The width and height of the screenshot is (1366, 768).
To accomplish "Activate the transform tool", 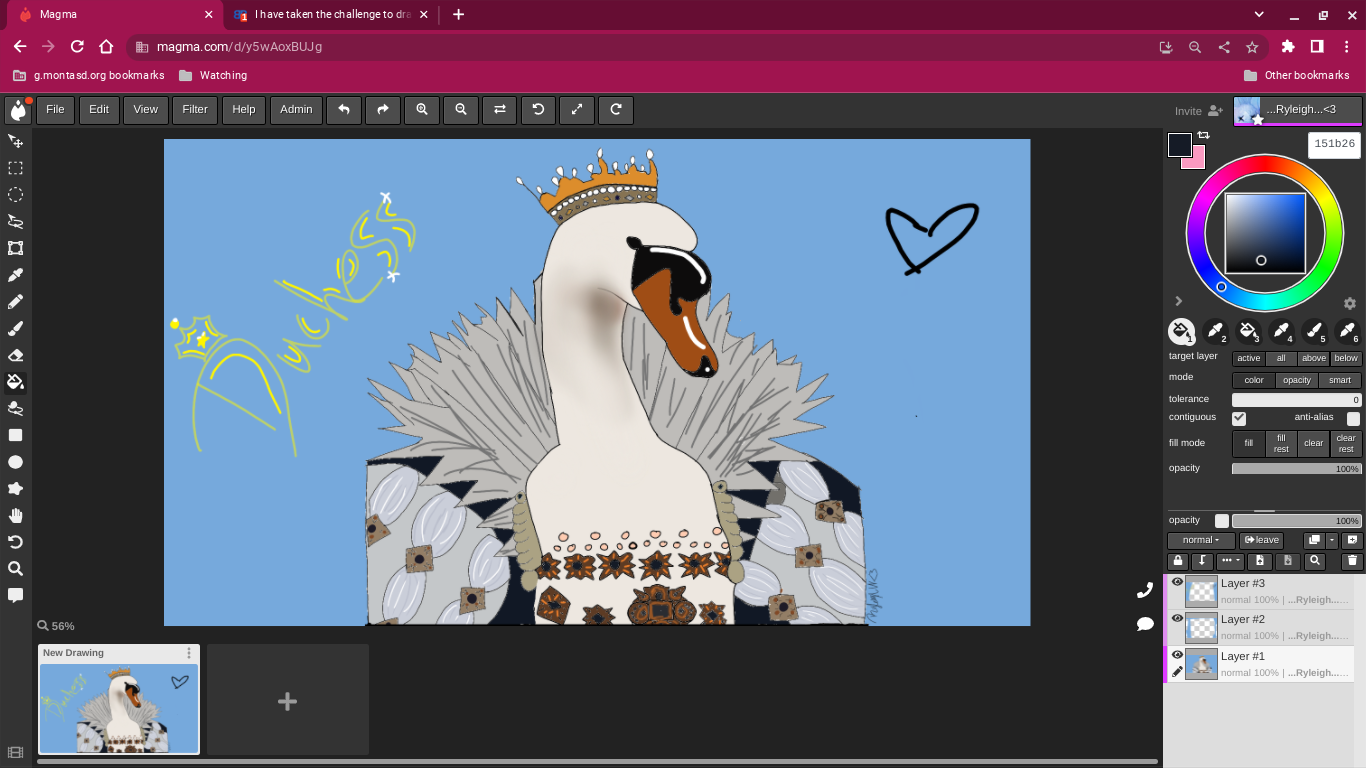I will coord(15,248).
